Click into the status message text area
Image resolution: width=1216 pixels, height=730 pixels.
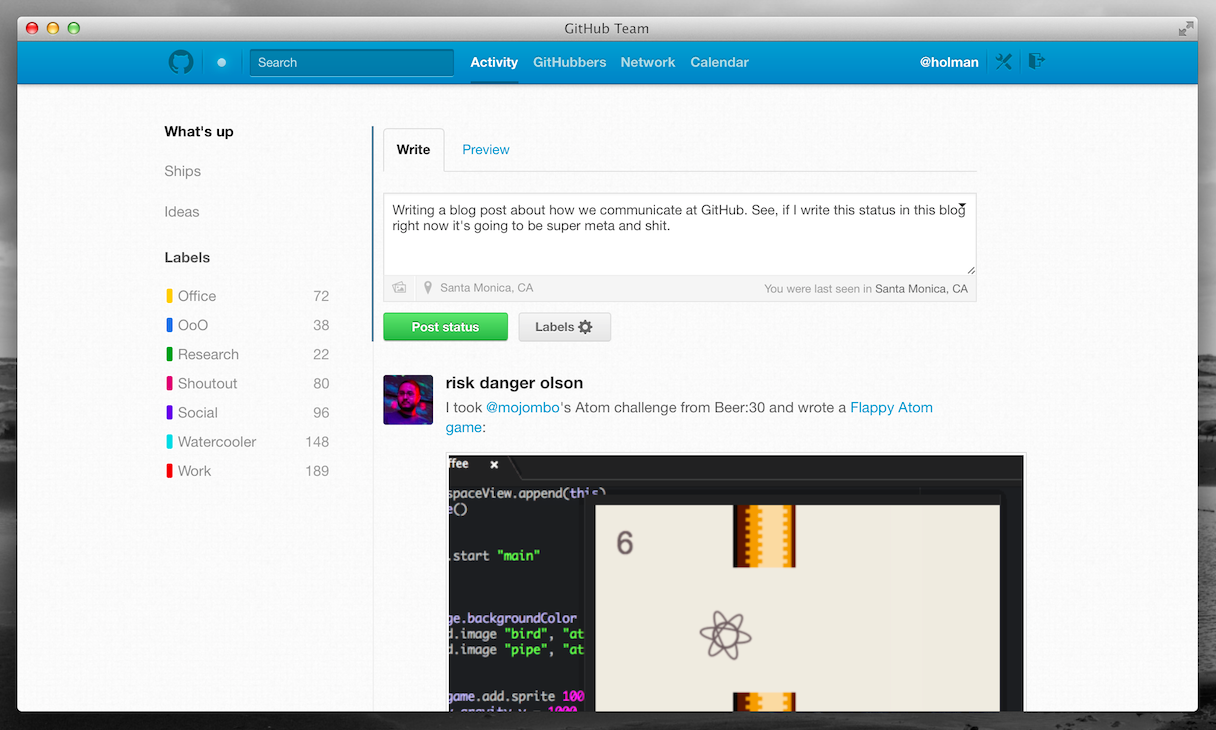(x=680, y=235)
